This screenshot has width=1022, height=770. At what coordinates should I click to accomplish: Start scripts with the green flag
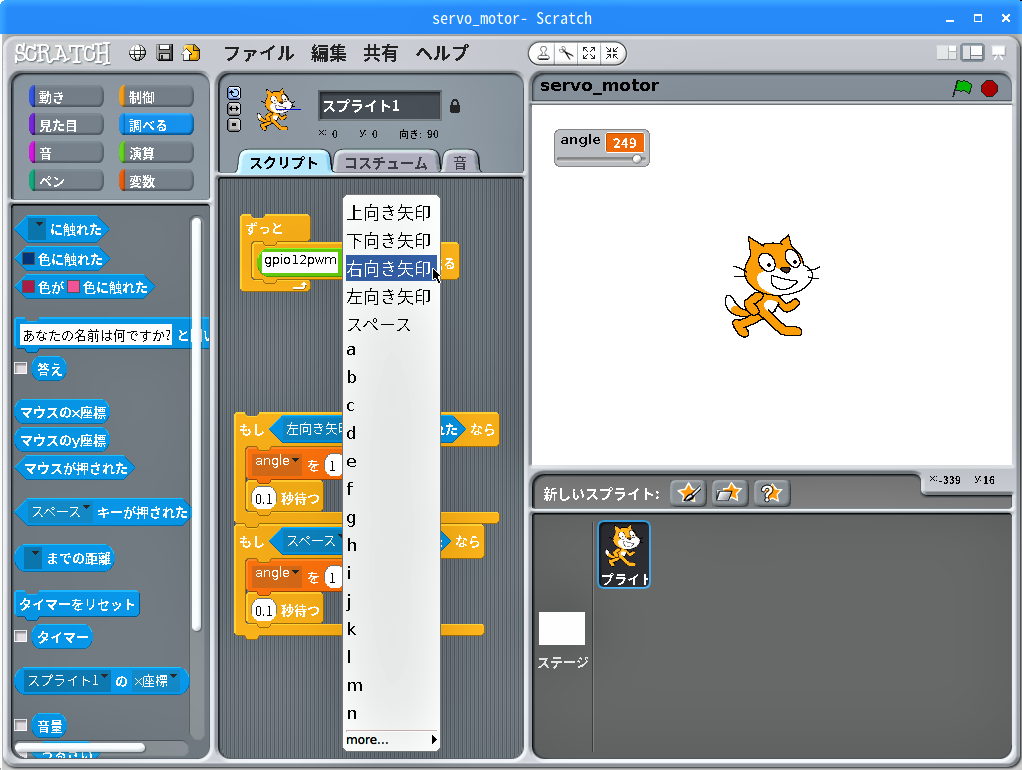tap(962, 87)
